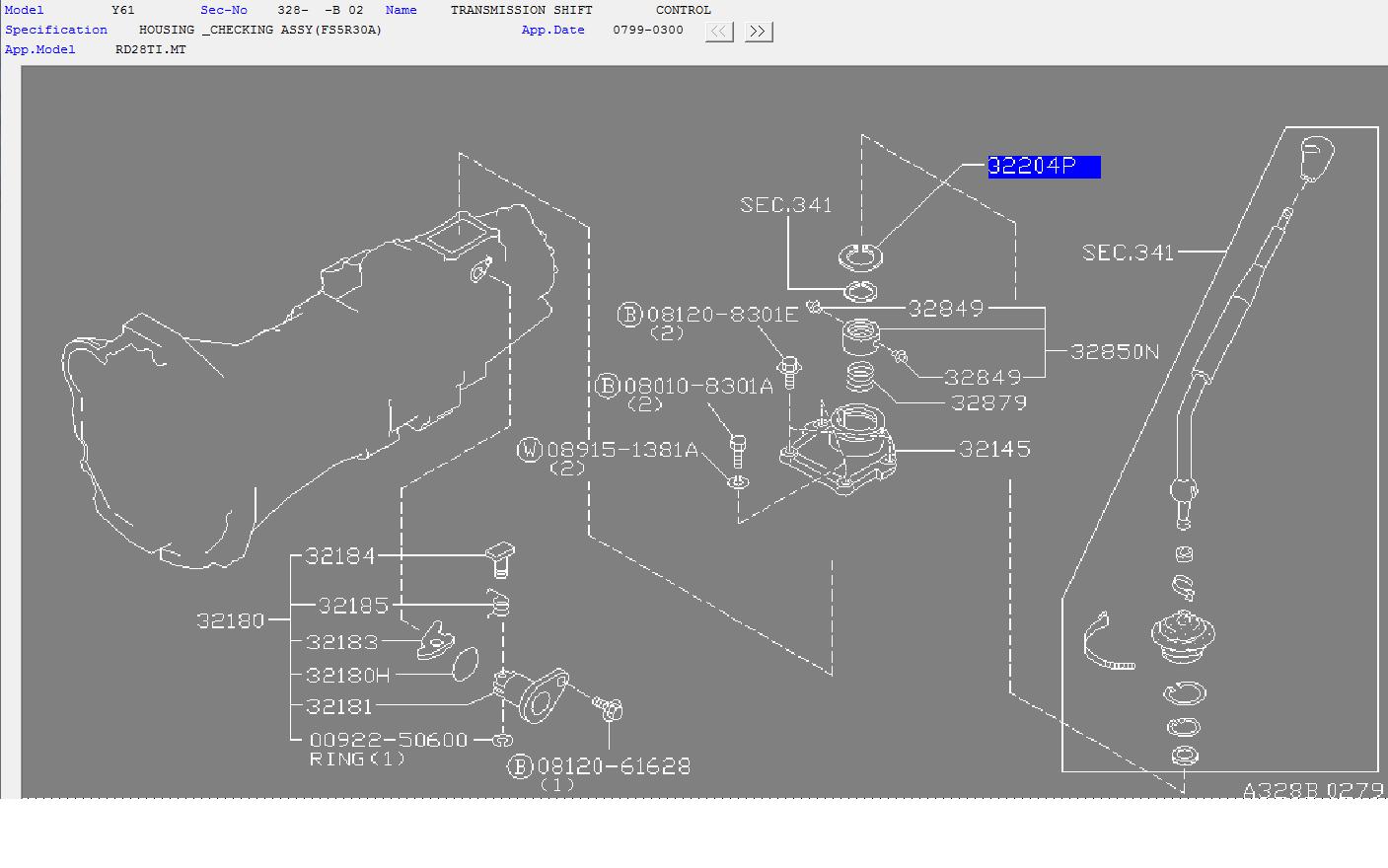This screenshot has width=1388, height=868.
Task: Select ring part 00922-50600 label
Action: click(x=389, y=740)
